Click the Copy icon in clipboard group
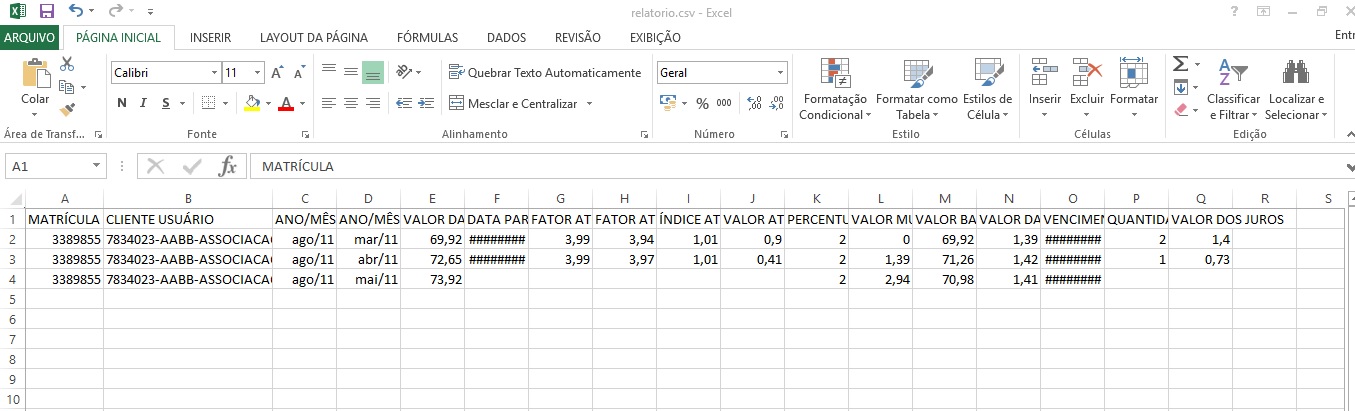 coord(67,87)
